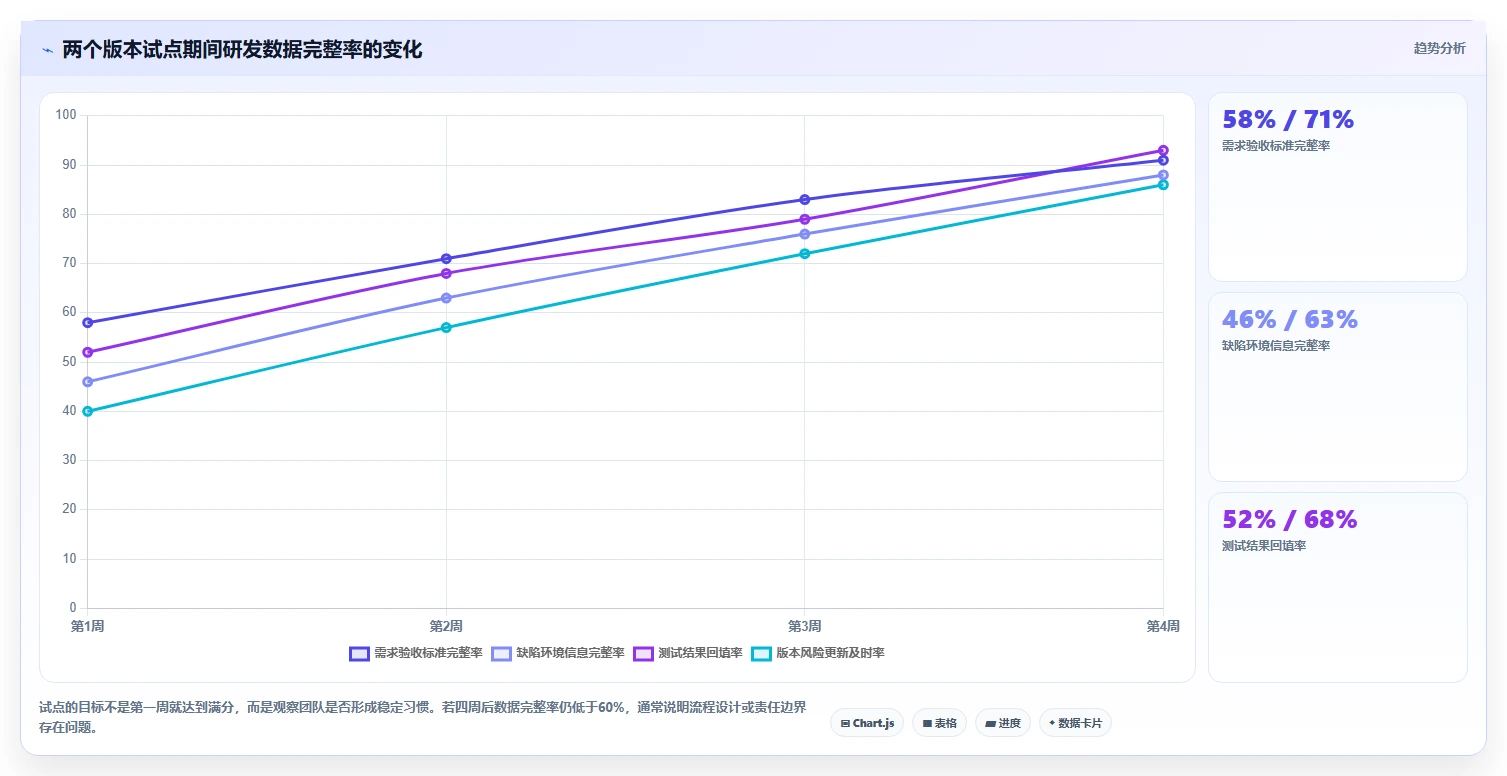
Task: Click 缺陷环境信息完整率 week 4 point at 88
Action: 1163,175
